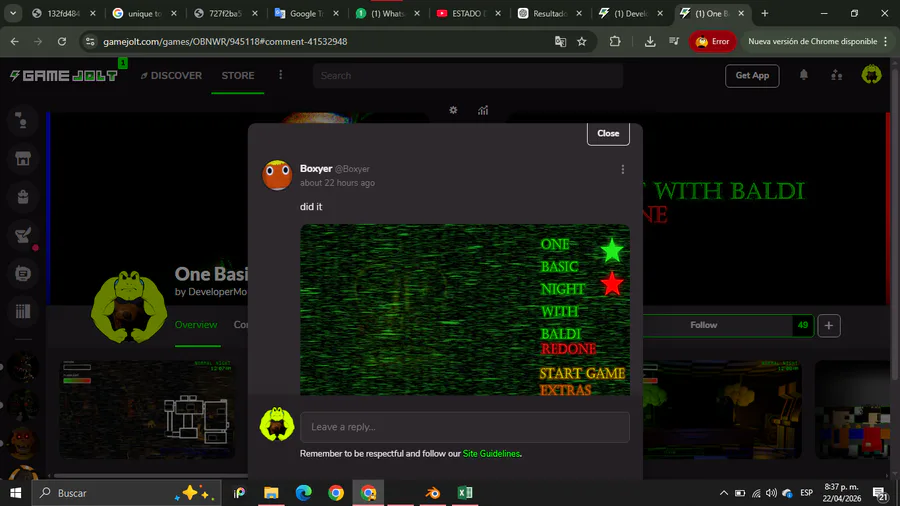The image size is (900, 506).
Task: Open the tab search dropdown arrow
Action: 13,13
